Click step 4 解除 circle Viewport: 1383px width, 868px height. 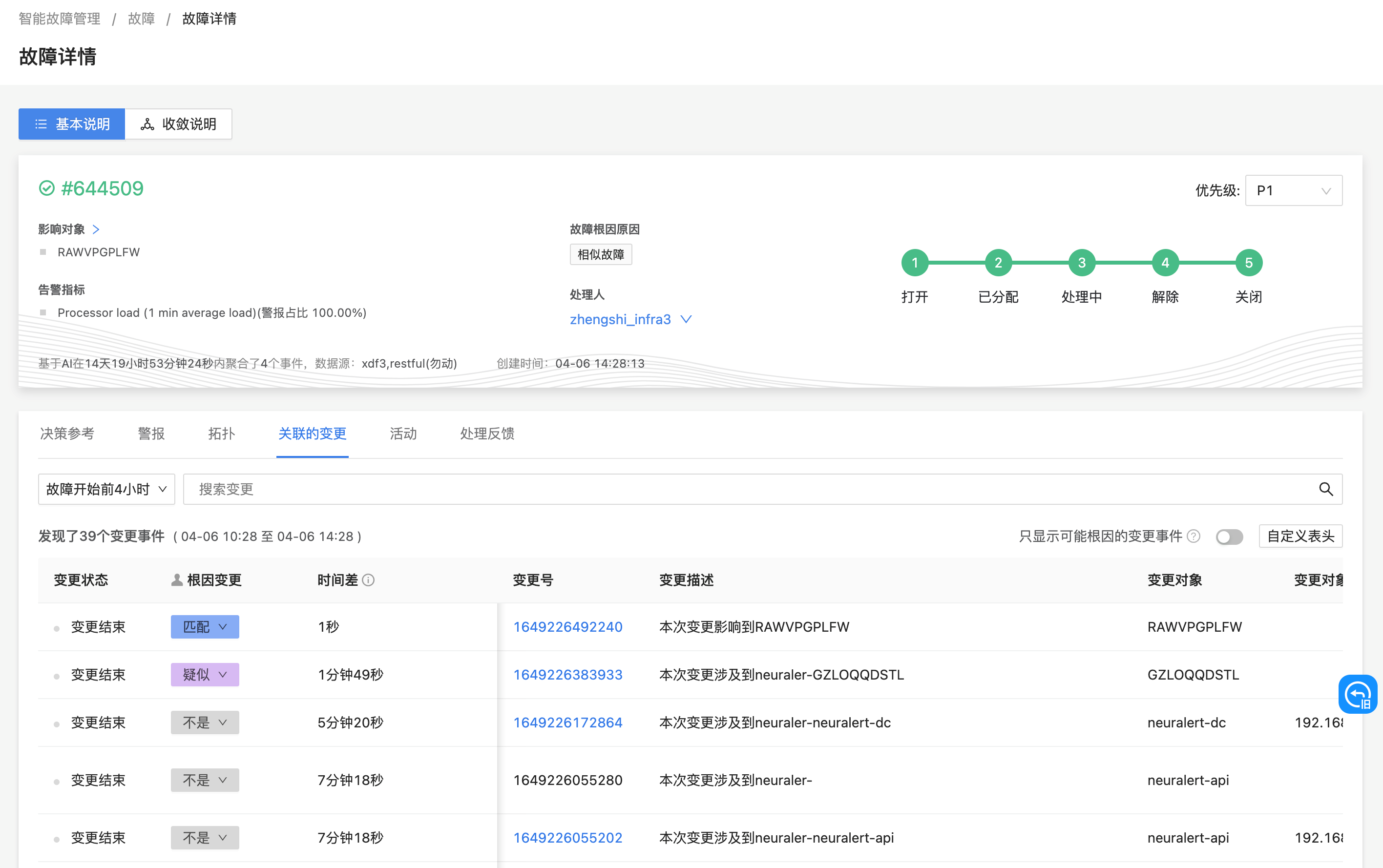(1165, 263)
